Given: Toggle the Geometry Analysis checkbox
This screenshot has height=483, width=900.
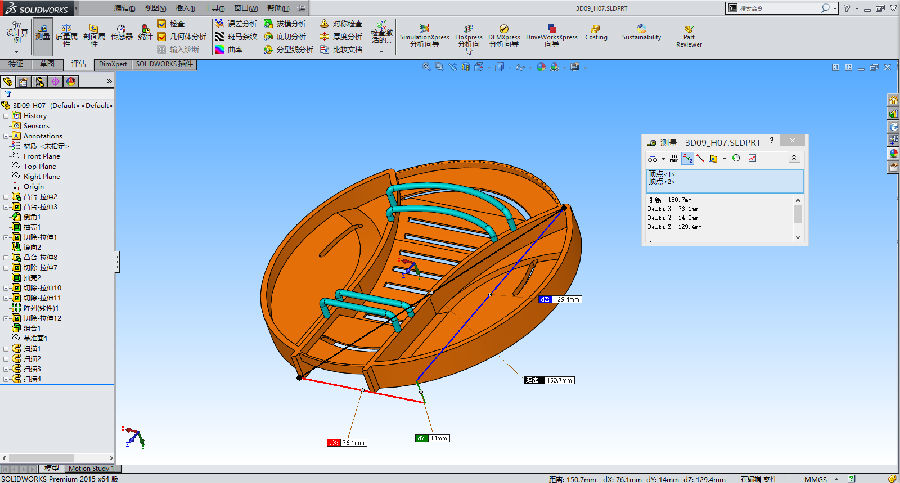Looking at the screenshot, I should pyautogui.click(x=162, y=36).
